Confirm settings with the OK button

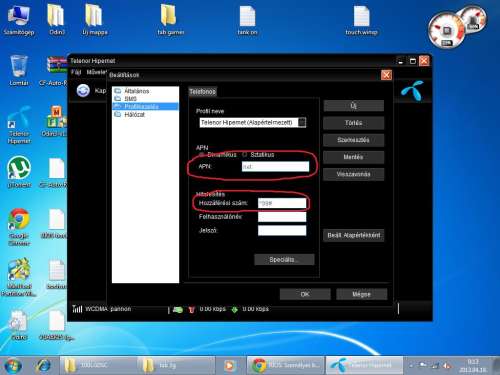click(305, 294)
